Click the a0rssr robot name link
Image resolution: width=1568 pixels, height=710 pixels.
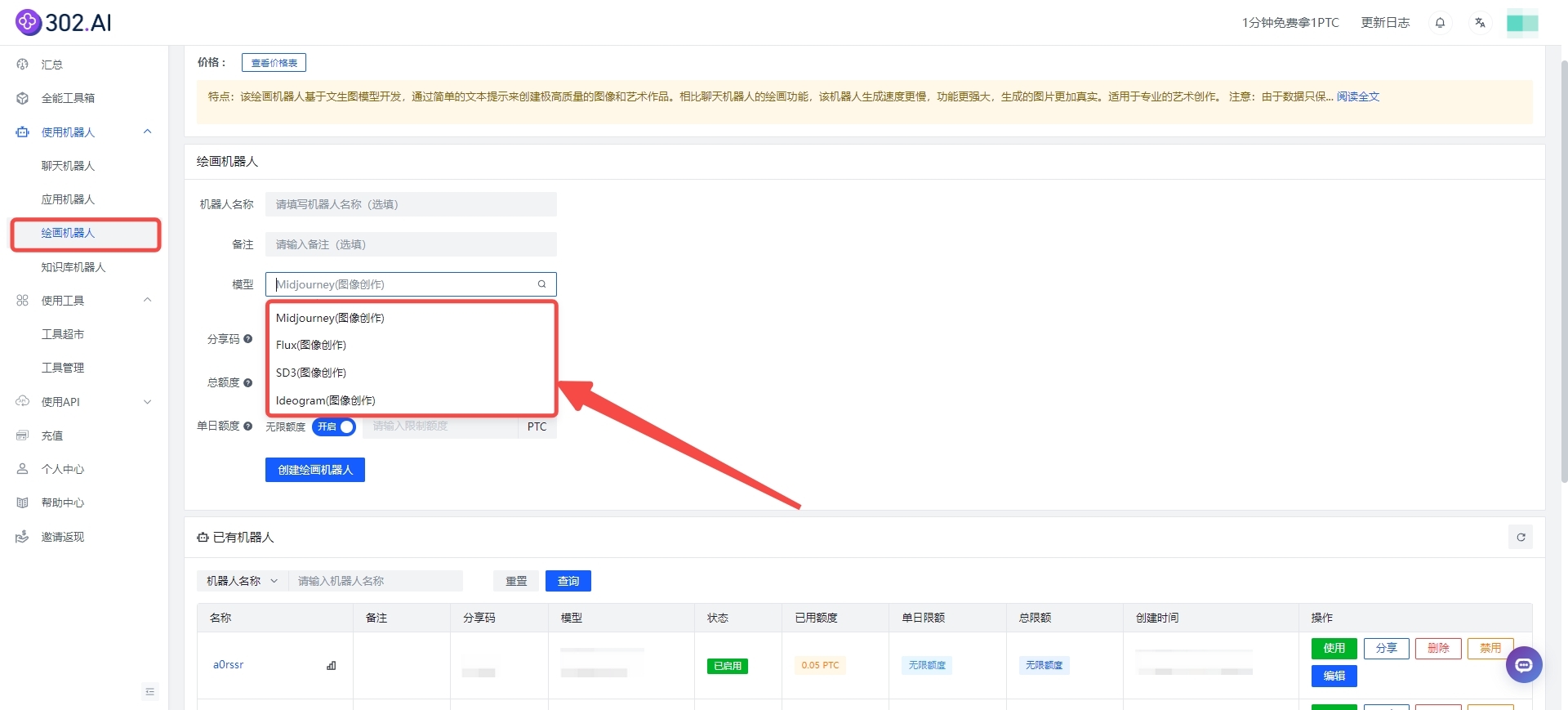229,665
